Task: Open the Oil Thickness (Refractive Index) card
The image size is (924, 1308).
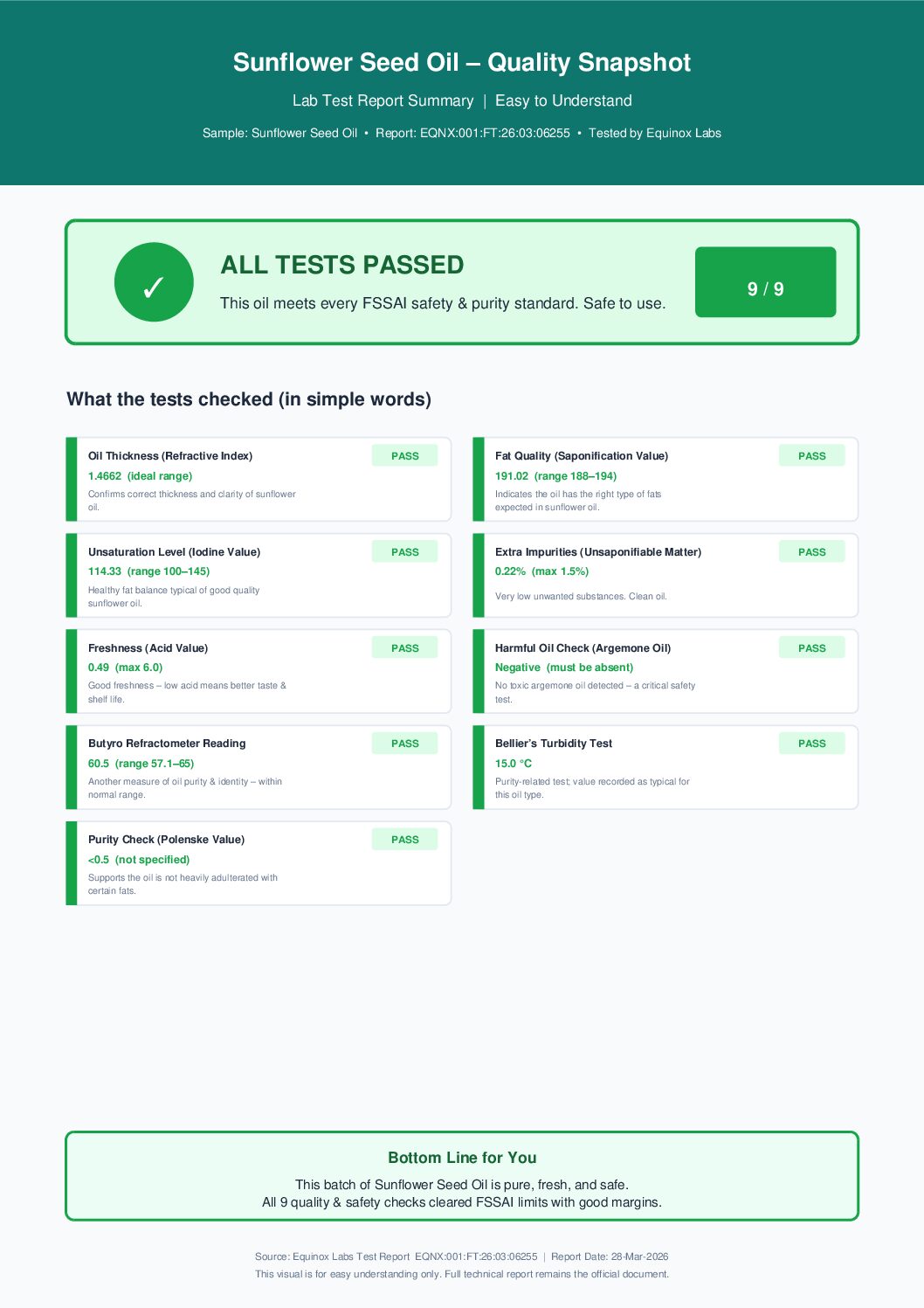Action: pos(259,480)
